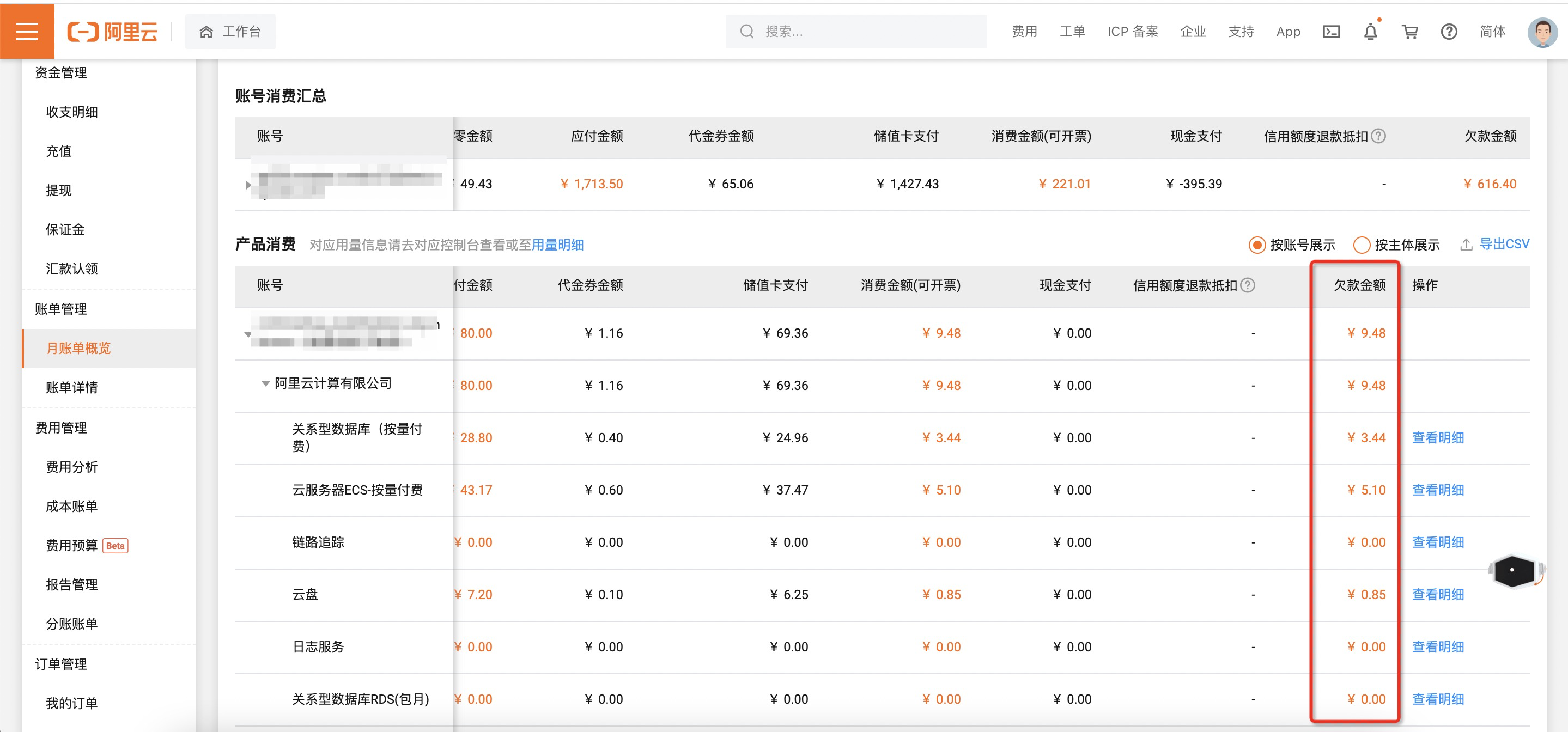Viewport: 1568px width, 732px height.
Task: Click the Alibaba Cloud logo
Action: click(x=113, y=32)
